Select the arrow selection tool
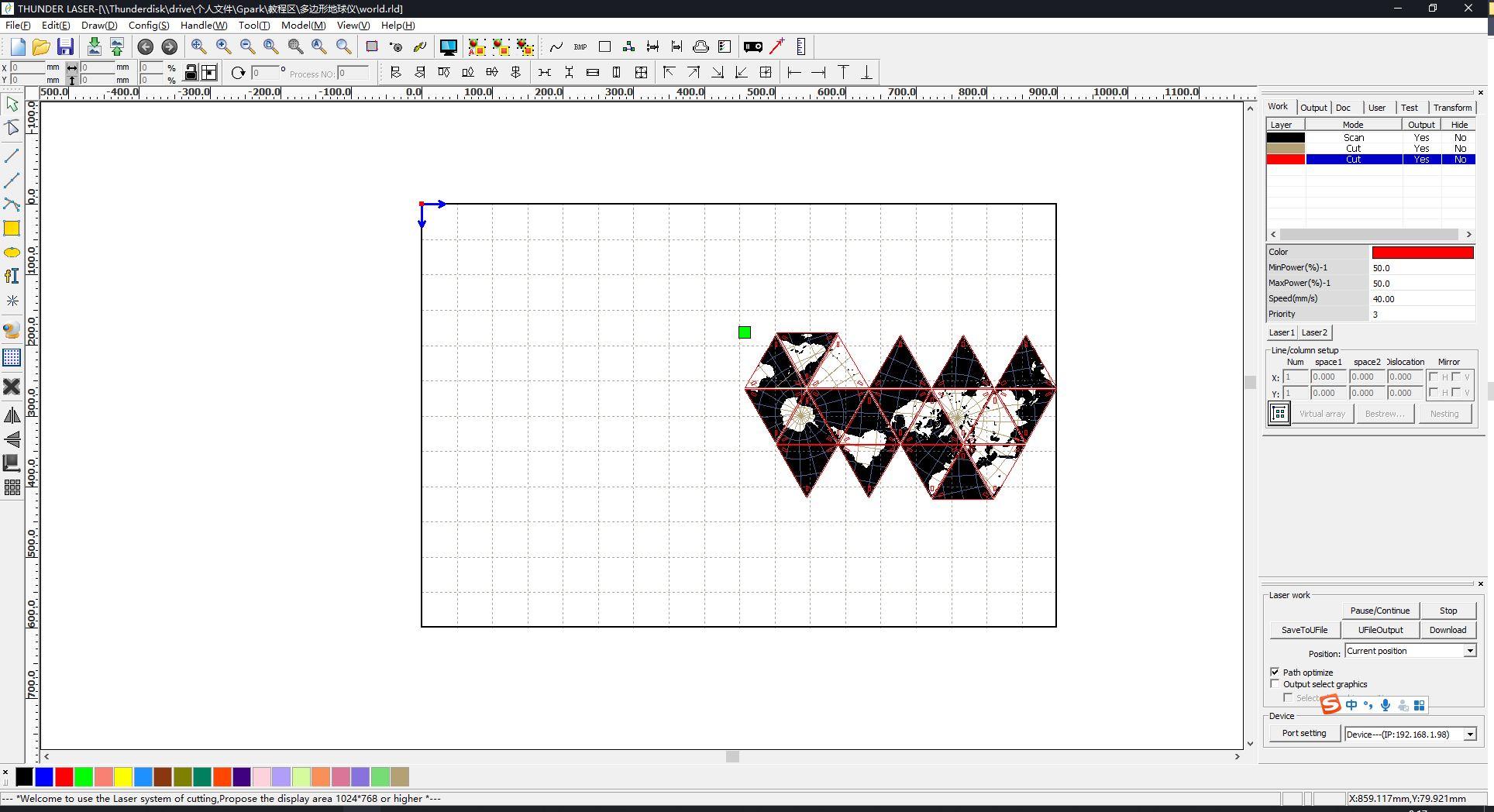Screen dimensions: 1494x812 click(12, 104)
